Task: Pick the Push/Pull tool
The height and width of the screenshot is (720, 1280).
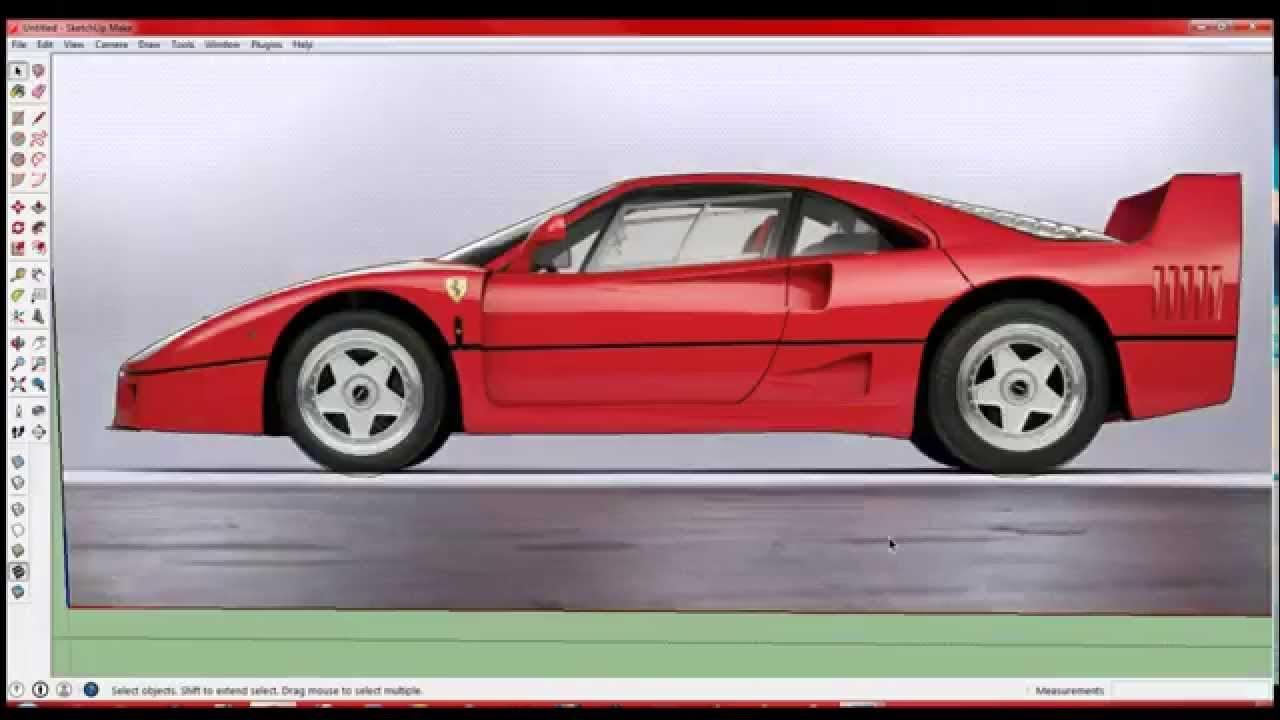Action: coord(39,207)
